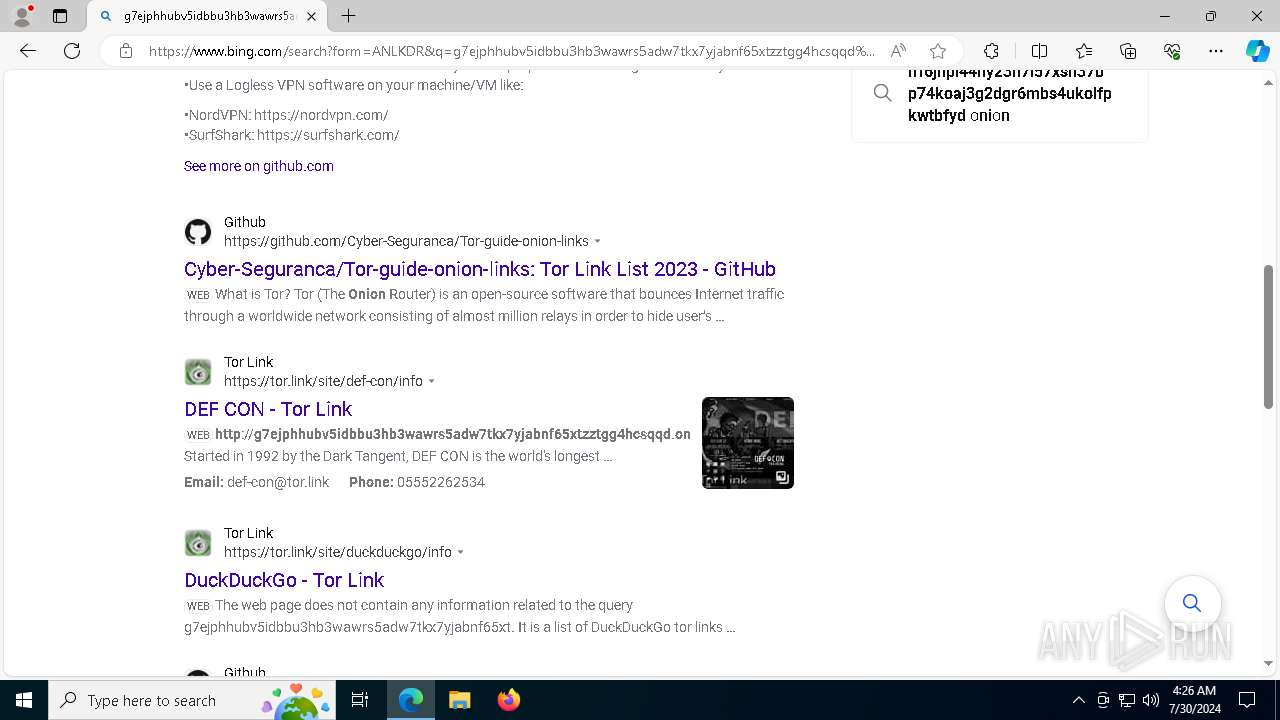
Task: Click the Tor Link favicon for DuckDuckGo
Action: 198,543
